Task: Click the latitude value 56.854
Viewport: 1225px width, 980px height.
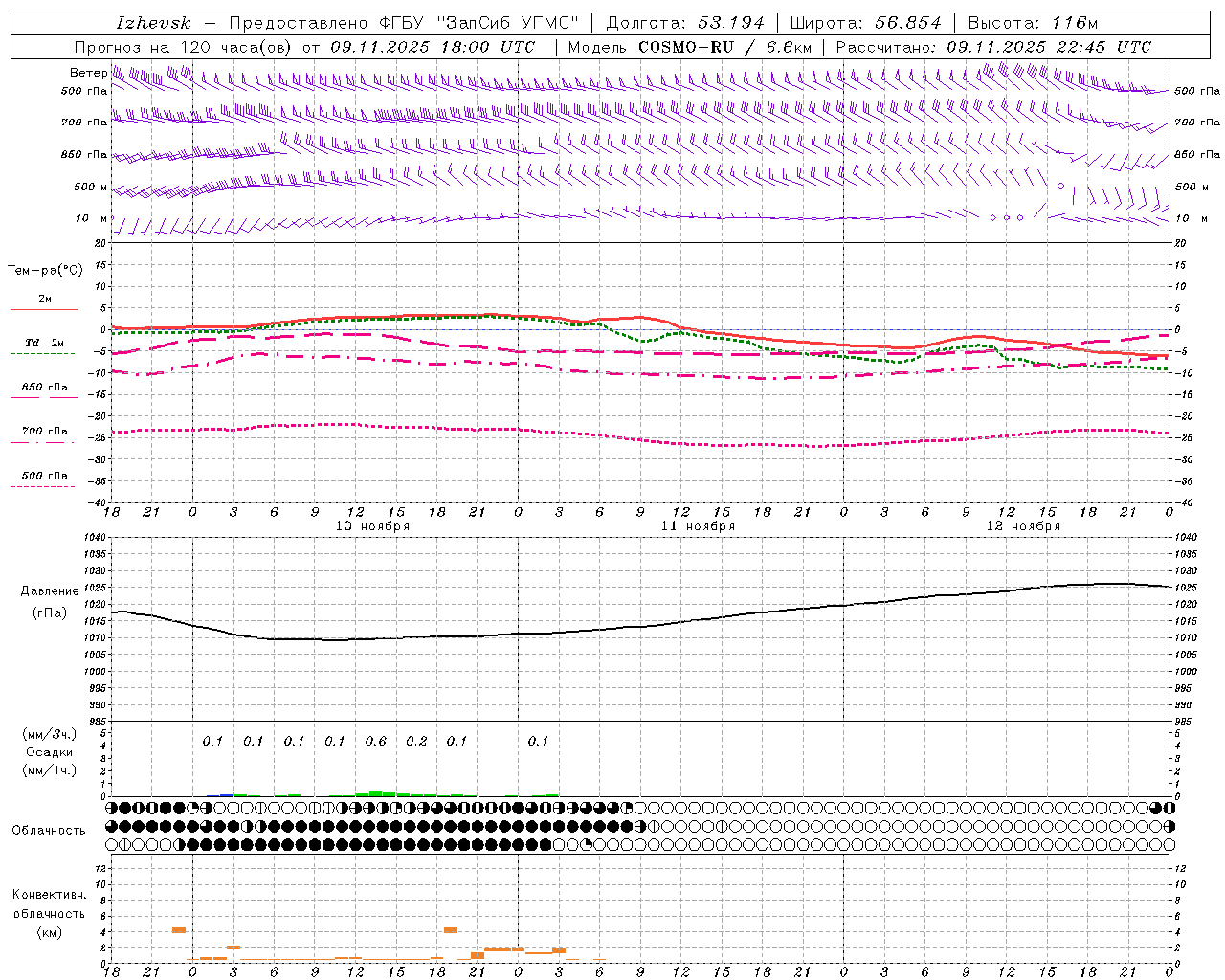Action: [907, 23]
